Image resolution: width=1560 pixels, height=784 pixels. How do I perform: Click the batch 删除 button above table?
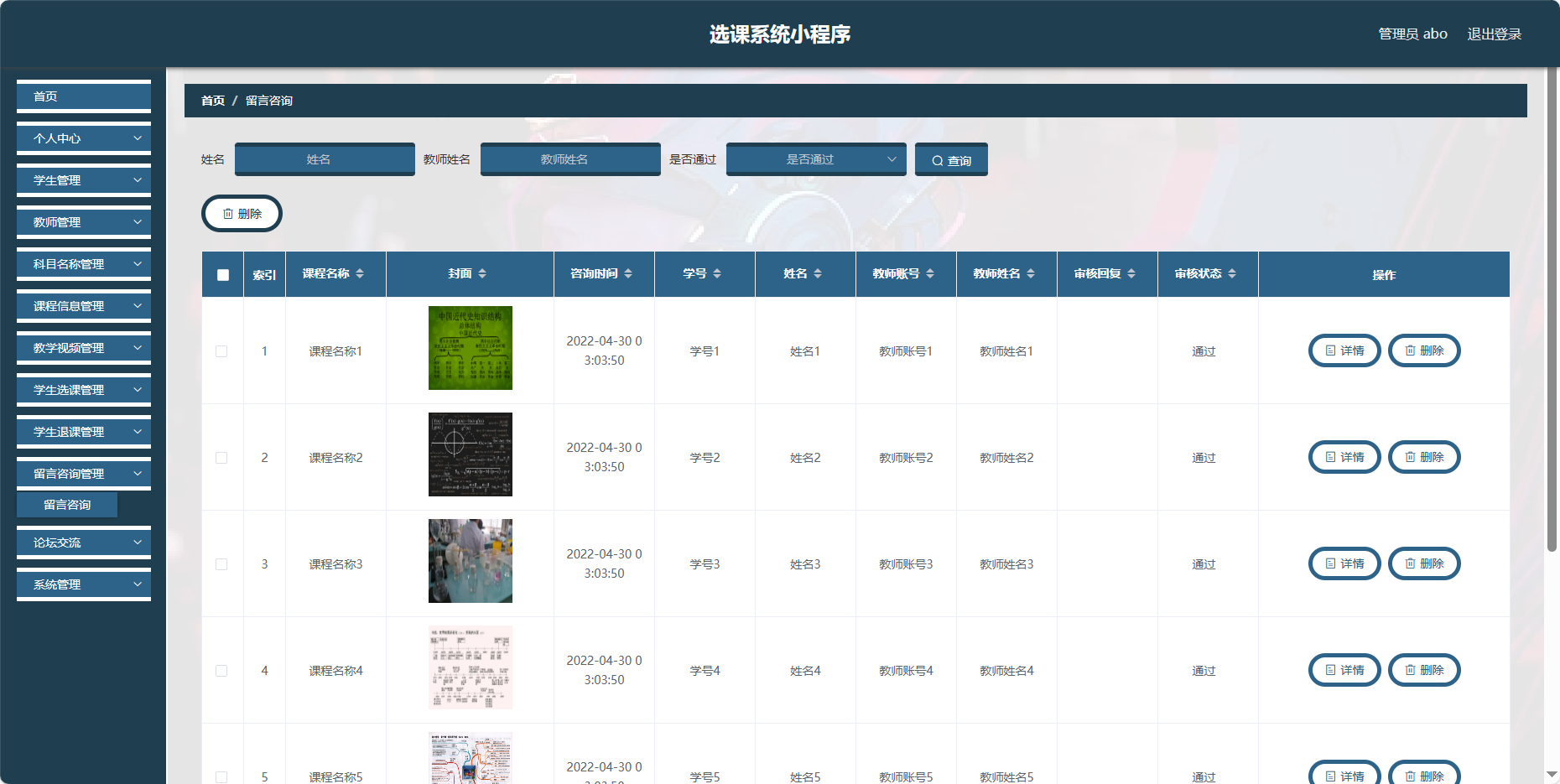click(x=242, y=214)
